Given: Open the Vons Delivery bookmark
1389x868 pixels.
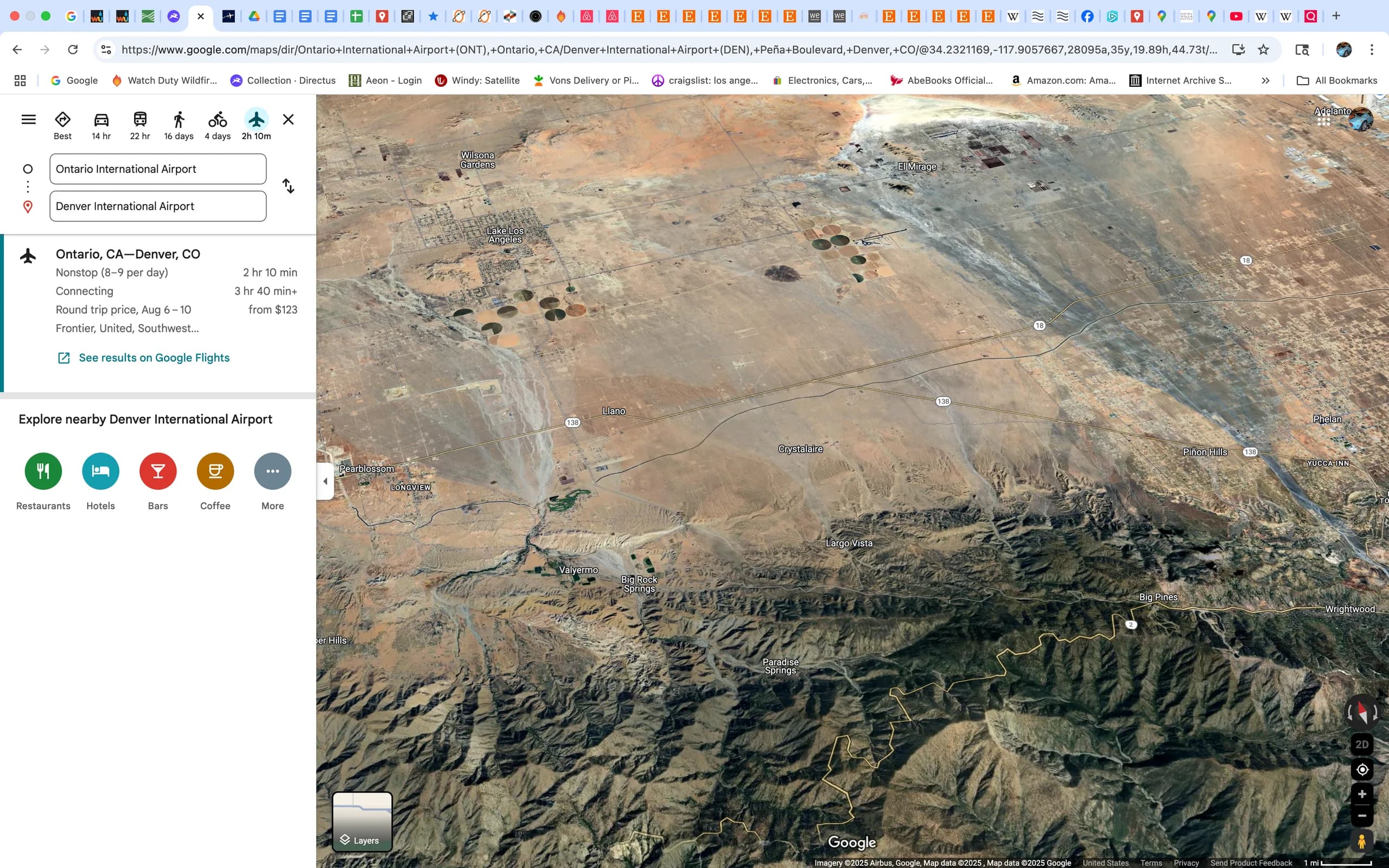Looking at the screenshot, I should [586, 80].
